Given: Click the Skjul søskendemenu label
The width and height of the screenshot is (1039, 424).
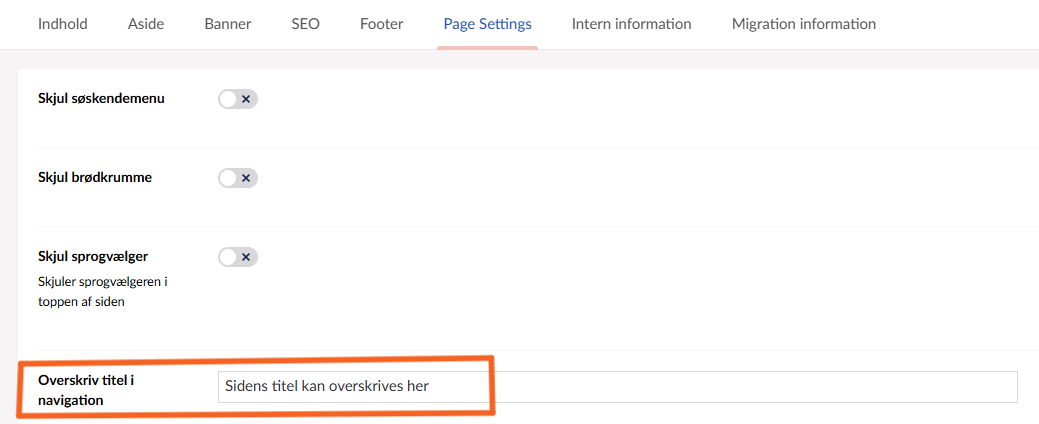Looking at the screenshot, I should [101, 99].
